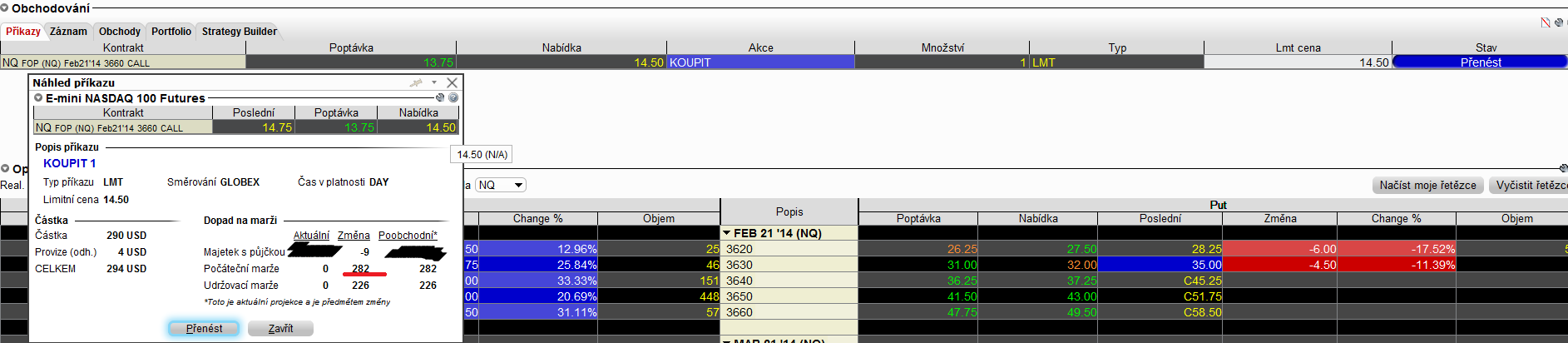Viewport: 1568px width, 343px height.
Task: Click the wrench icon in E-mini NASDAQ section
Action: (440, 97)
